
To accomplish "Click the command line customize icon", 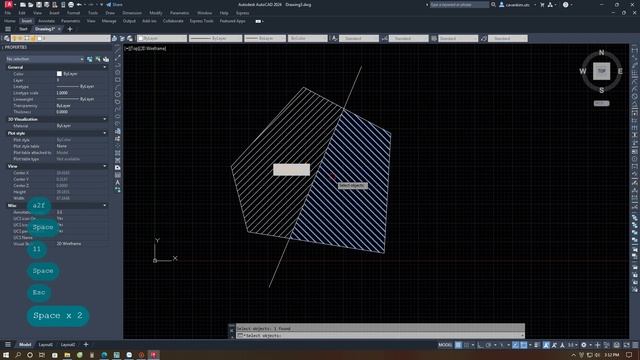I will (232, 336).
